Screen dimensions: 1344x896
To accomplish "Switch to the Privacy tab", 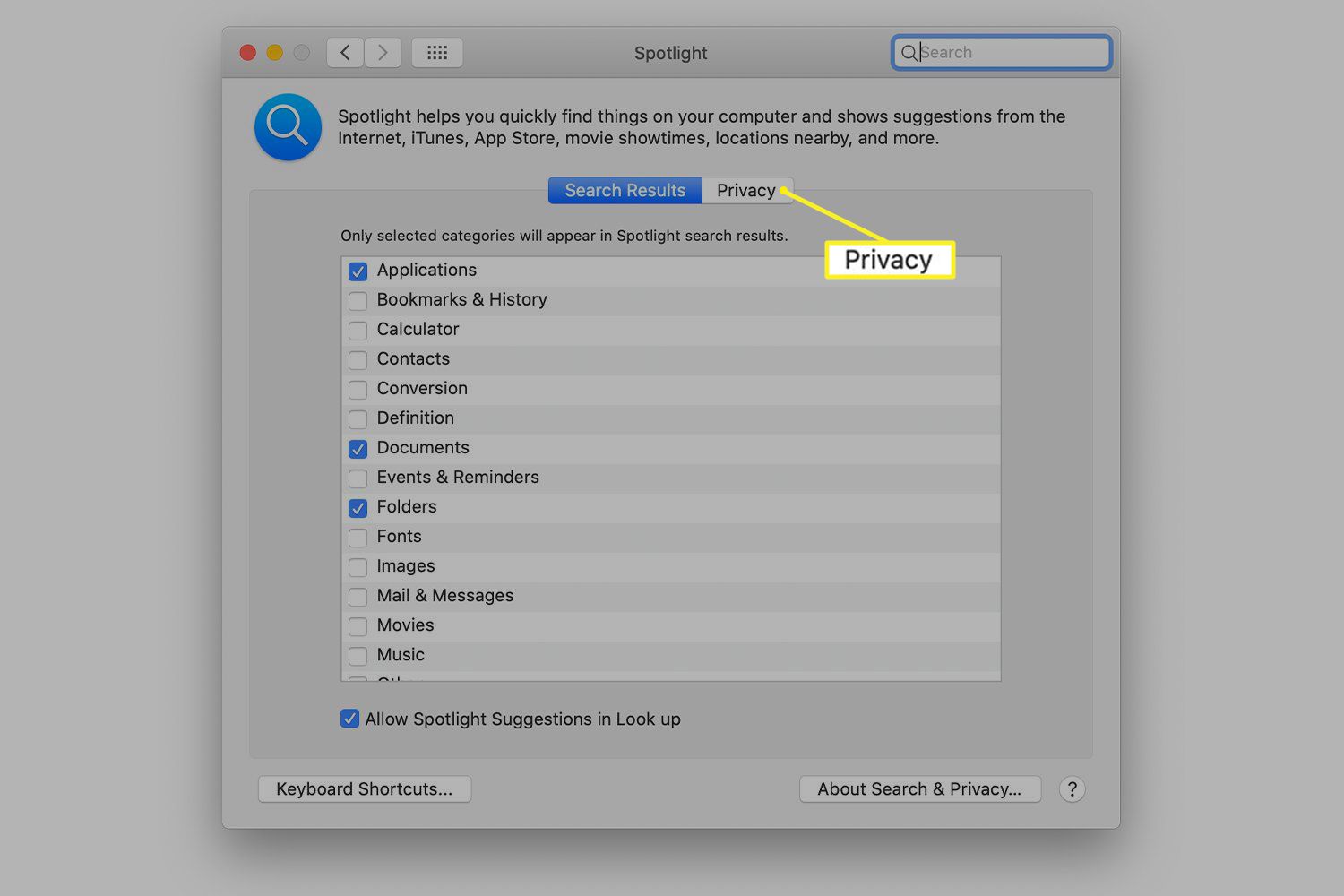I will (746, 190).
